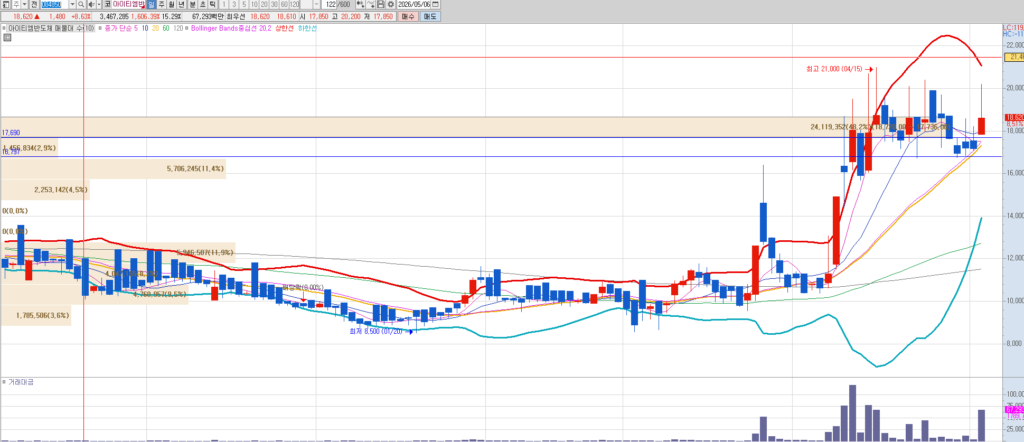Click the Bollinger Bands중심선 legend label
Image resolution: width=1024 pixels, height=442 pixels.
(x=231, y=28)
